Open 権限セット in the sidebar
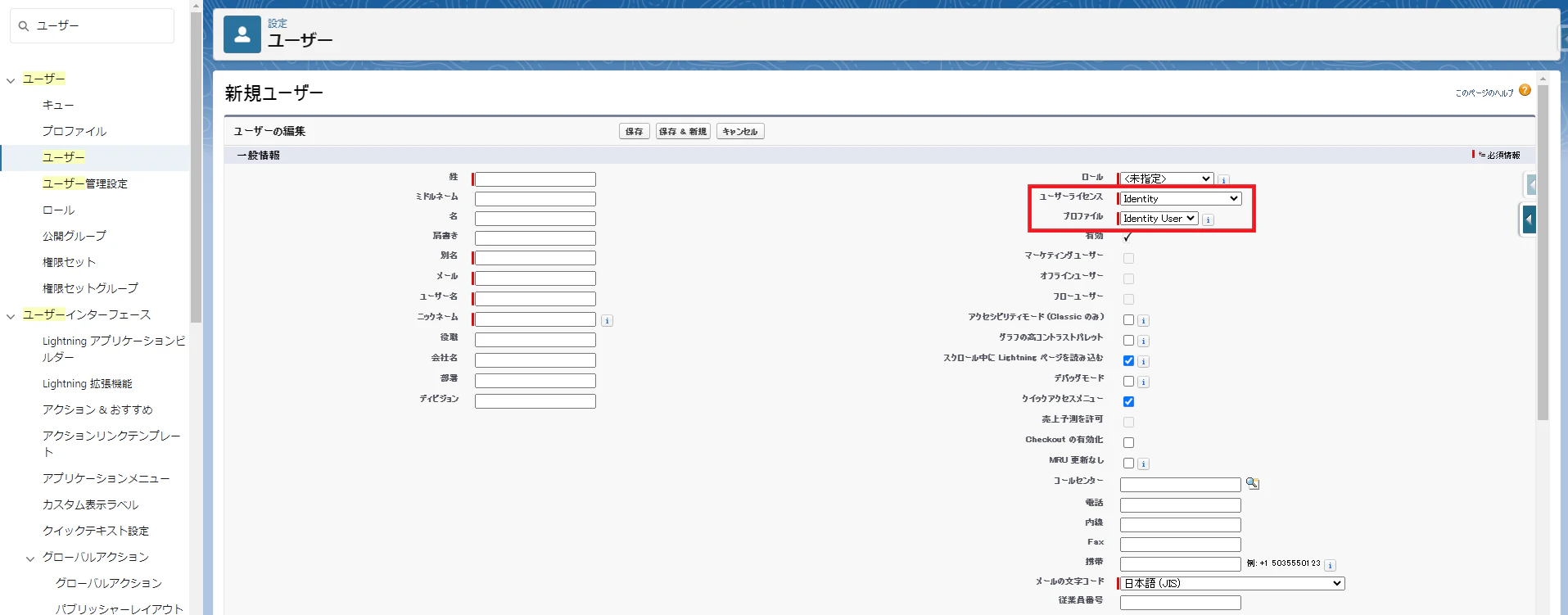 [70, 262]
